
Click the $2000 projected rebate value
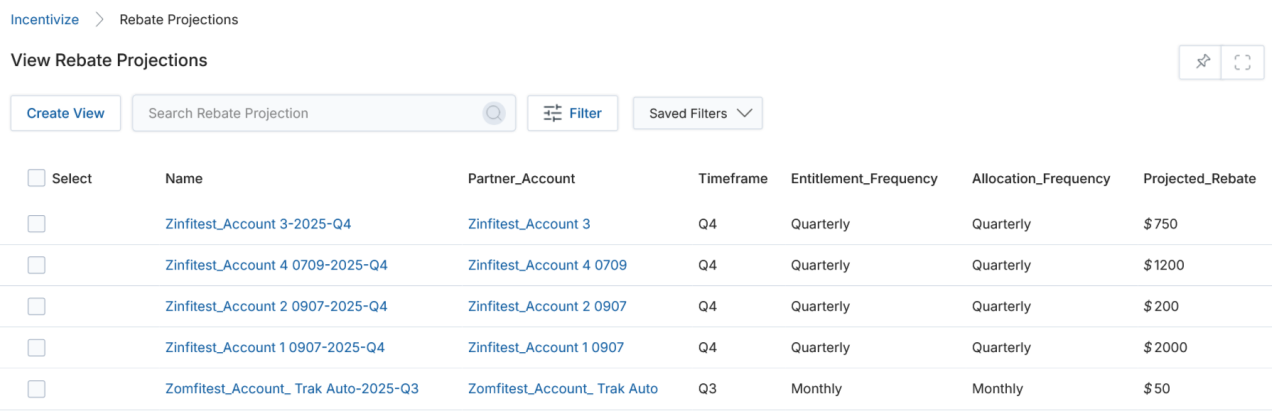[1165, 347]
